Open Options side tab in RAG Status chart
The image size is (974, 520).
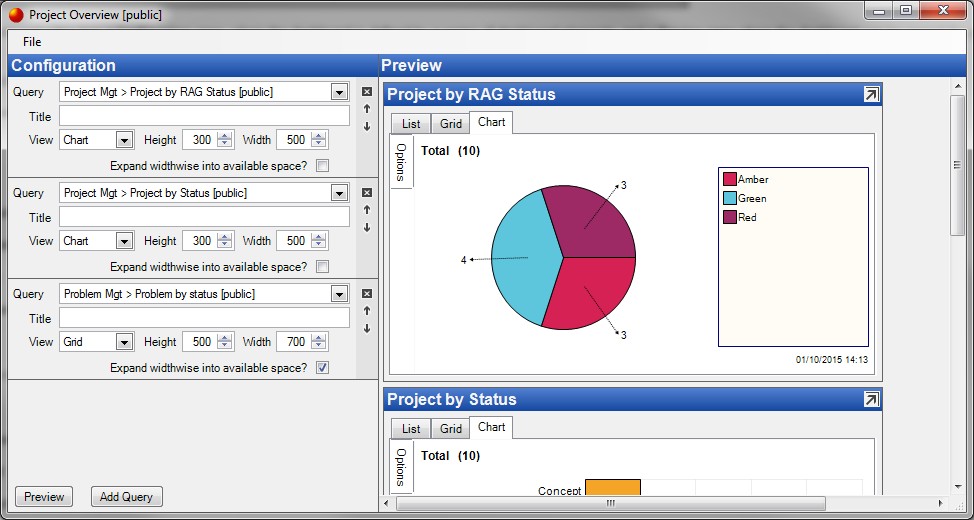pyautogui.click(x=401, y=162)
